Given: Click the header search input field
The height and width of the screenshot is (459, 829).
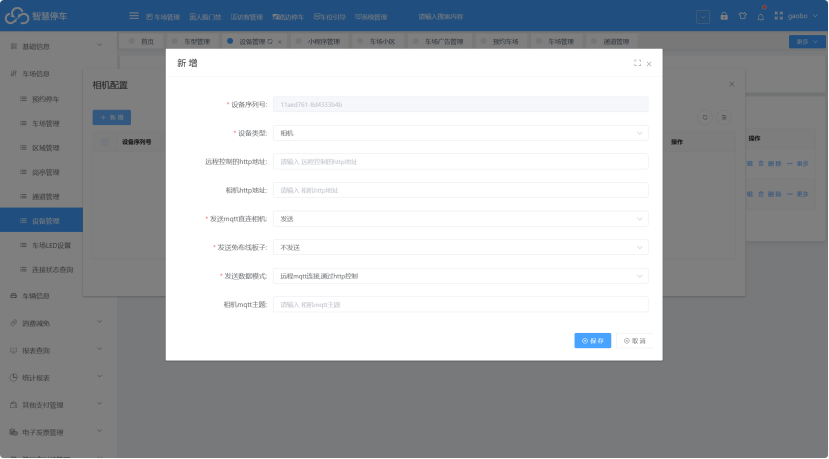Looking at the screenshot, I should click(x=440, y=17).
